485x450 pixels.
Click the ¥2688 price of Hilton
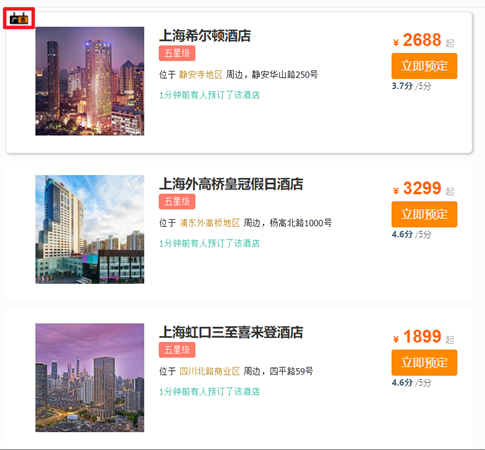click(x=417, y=40)
